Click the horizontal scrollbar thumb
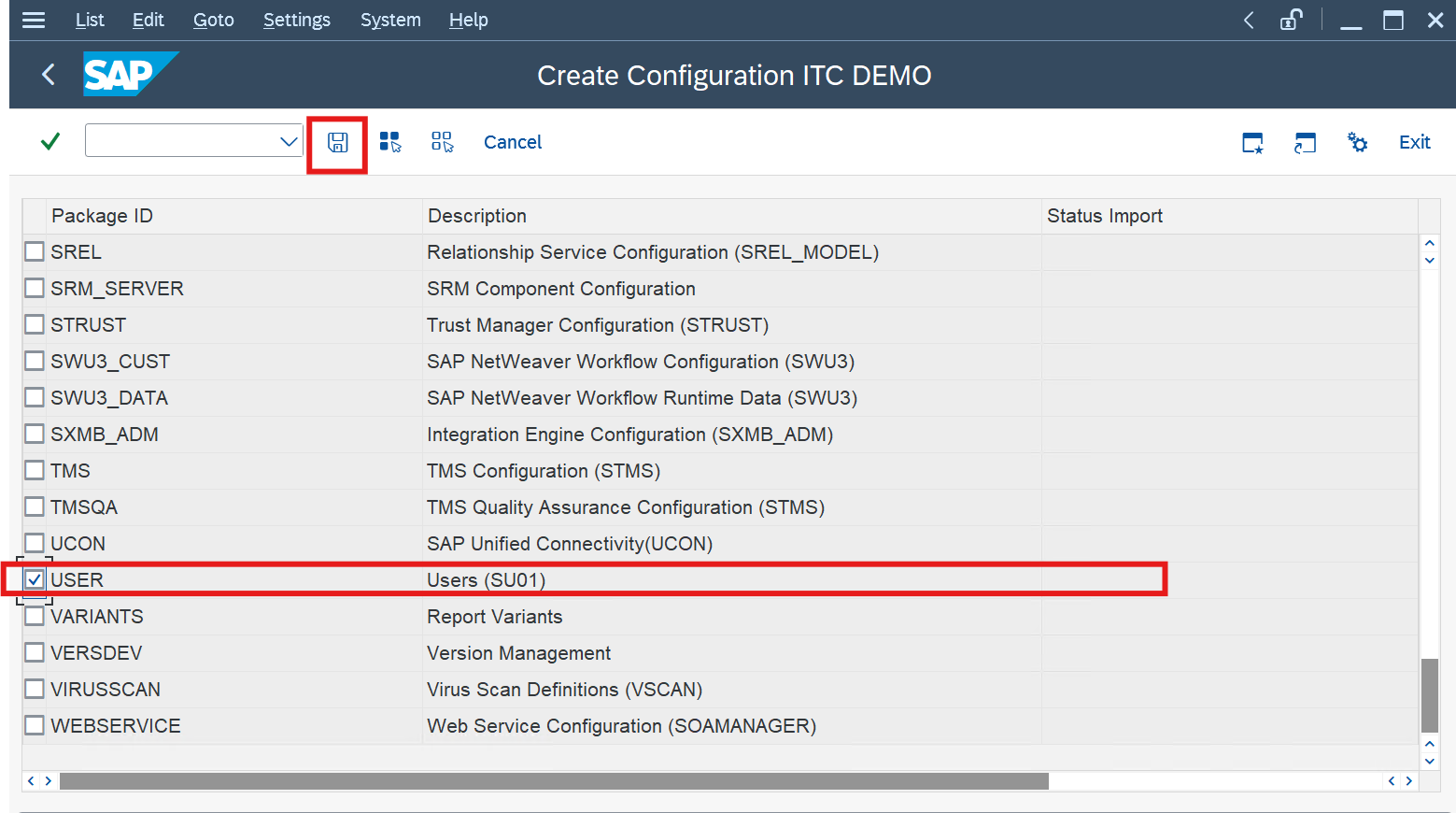This screenshot has width=1456, height=813. [x=553, y=780]
